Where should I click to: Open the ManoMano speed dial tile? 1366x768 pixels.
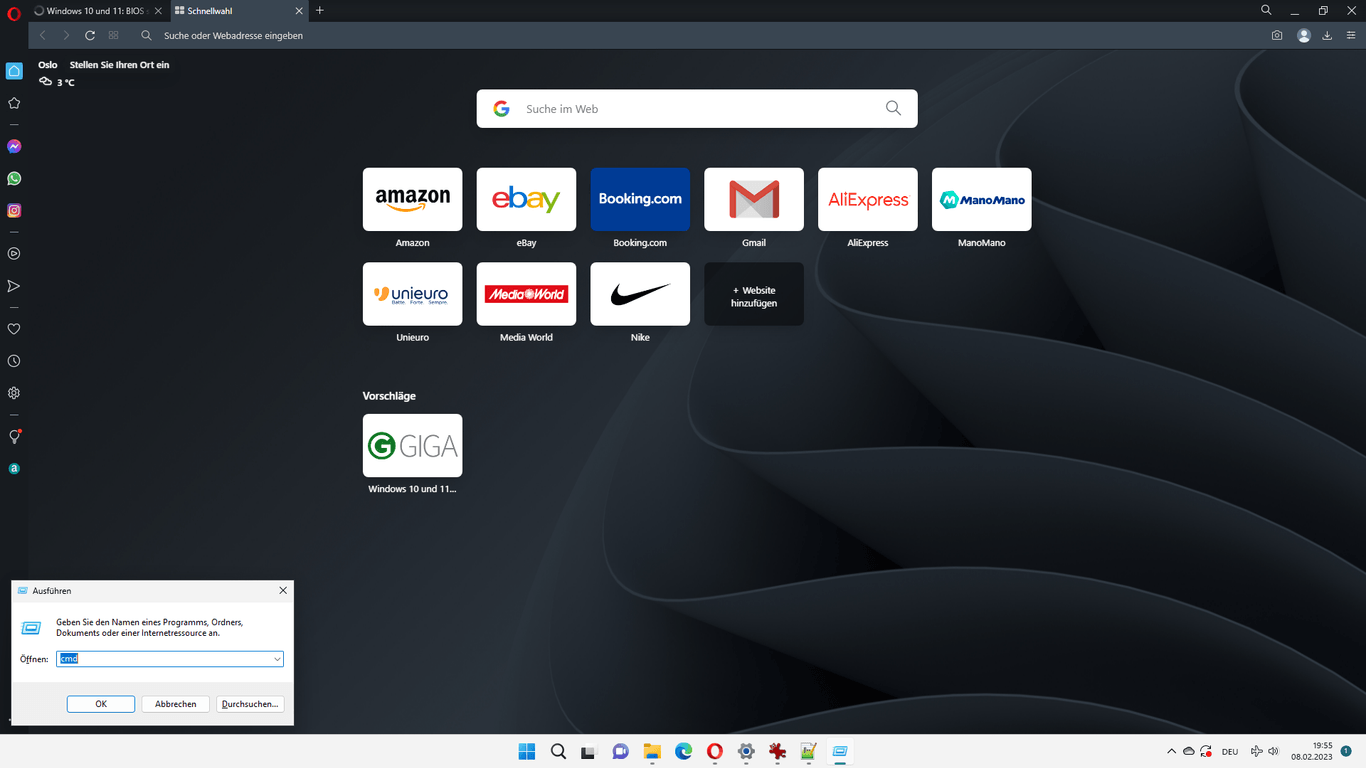pos(982,199)
